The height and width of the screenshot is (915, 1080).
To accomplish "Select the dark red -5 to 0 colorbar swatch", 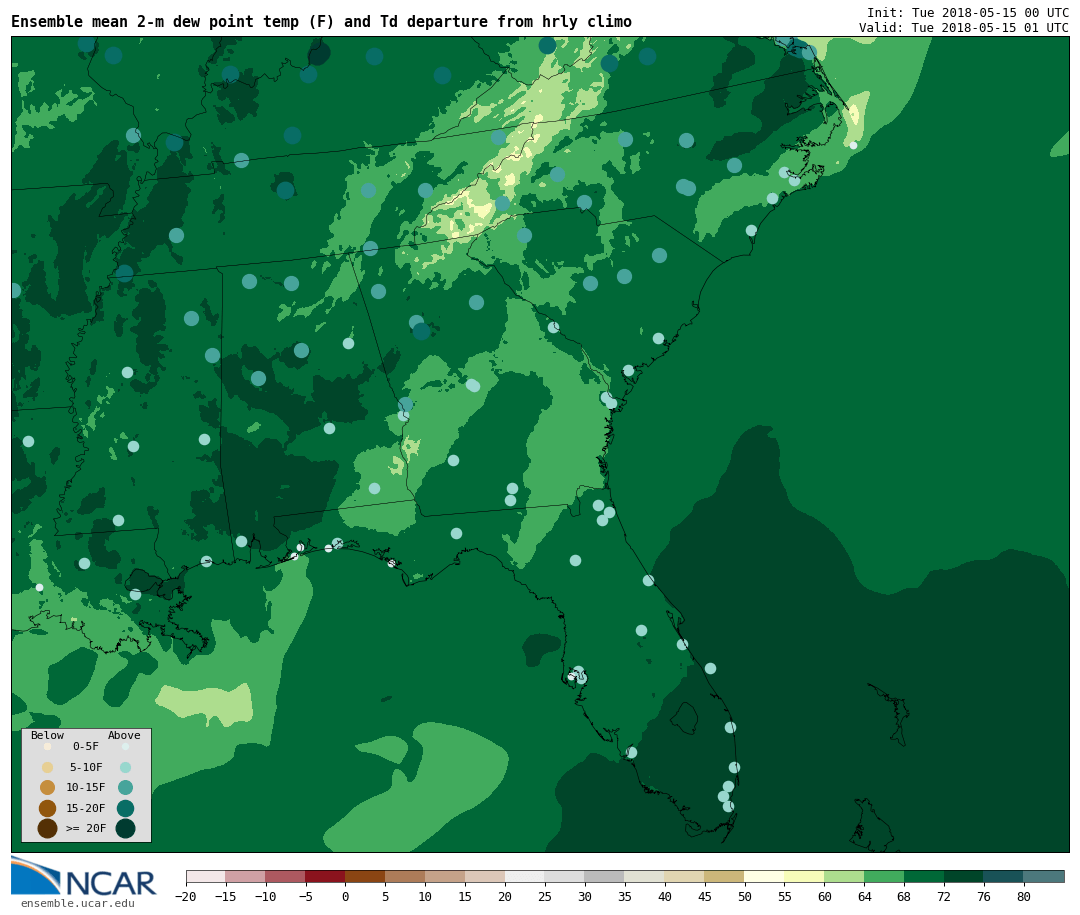I will click(325, 877).
